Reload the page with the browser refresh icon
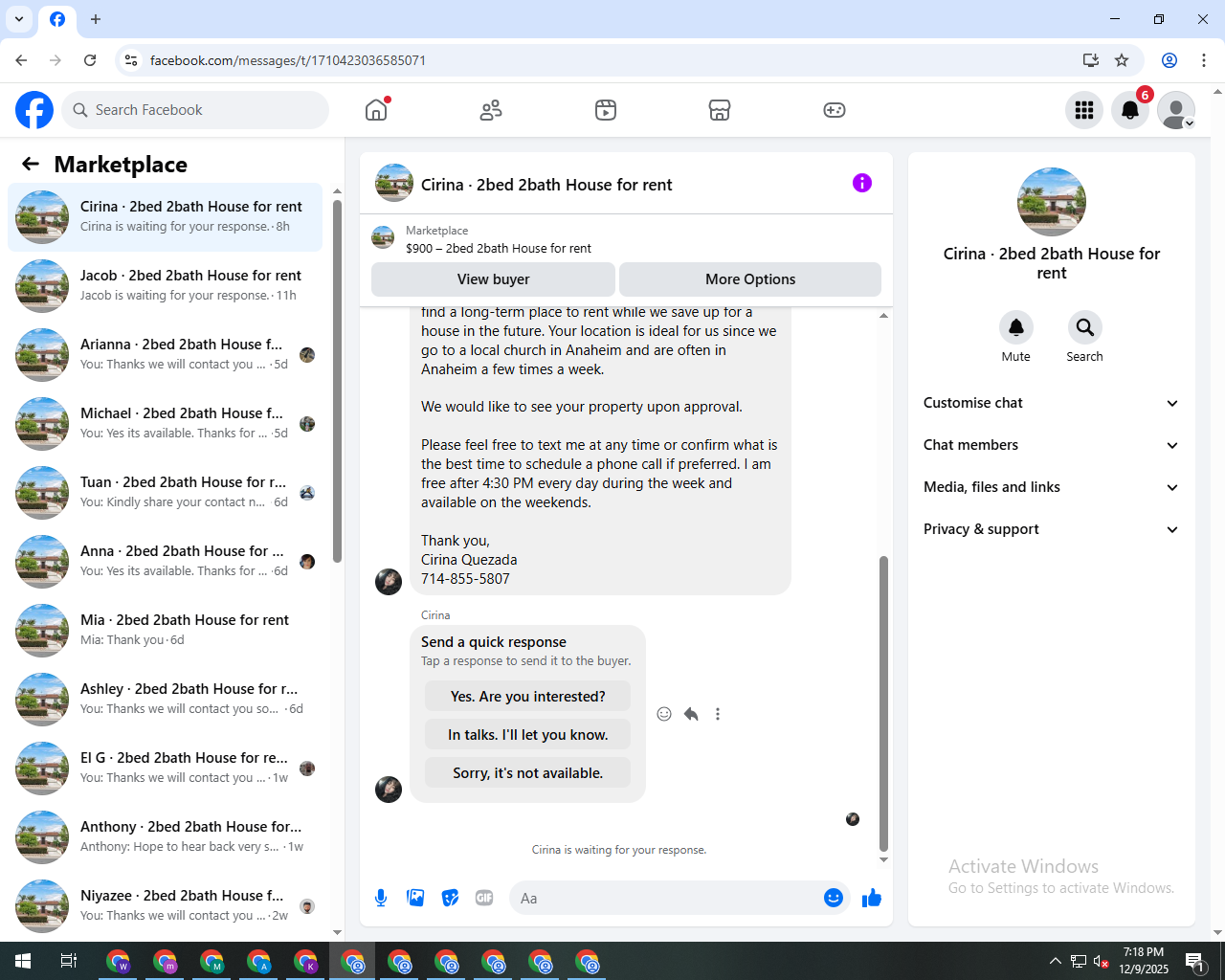 coord(90,60)
